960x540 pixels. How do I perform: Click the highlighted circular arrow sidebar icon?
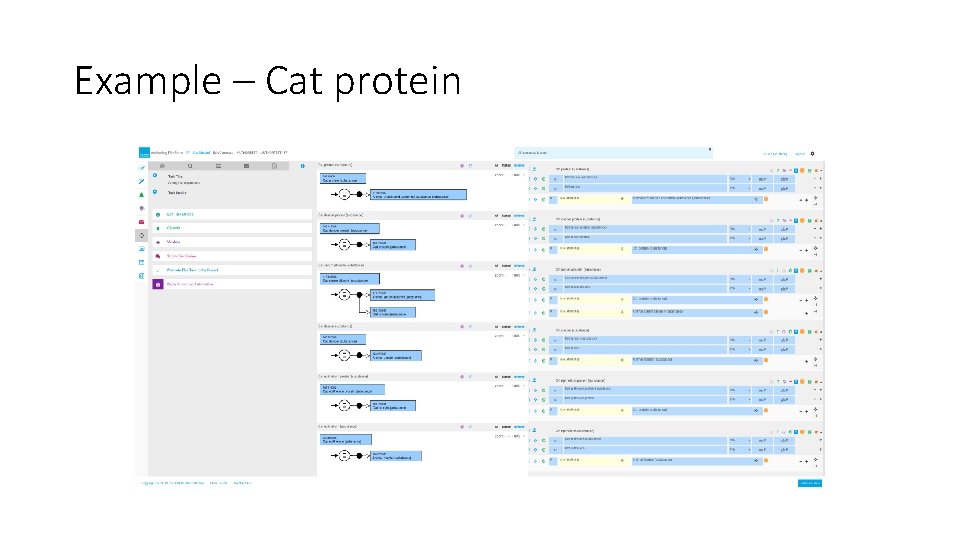pyautogui.click(x=142, y=234)
